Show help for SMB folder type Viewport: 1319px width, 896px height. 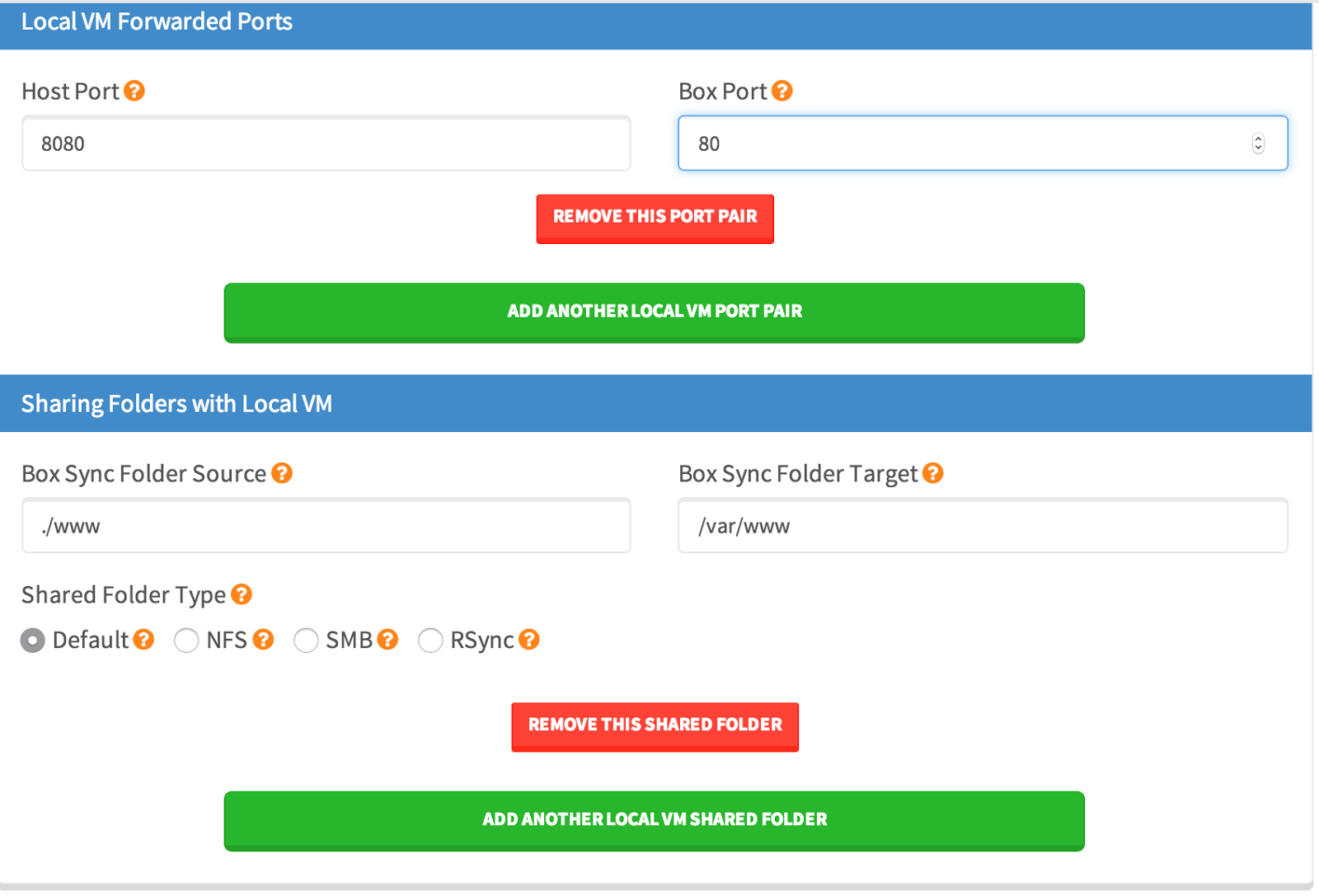click(387, 640)
